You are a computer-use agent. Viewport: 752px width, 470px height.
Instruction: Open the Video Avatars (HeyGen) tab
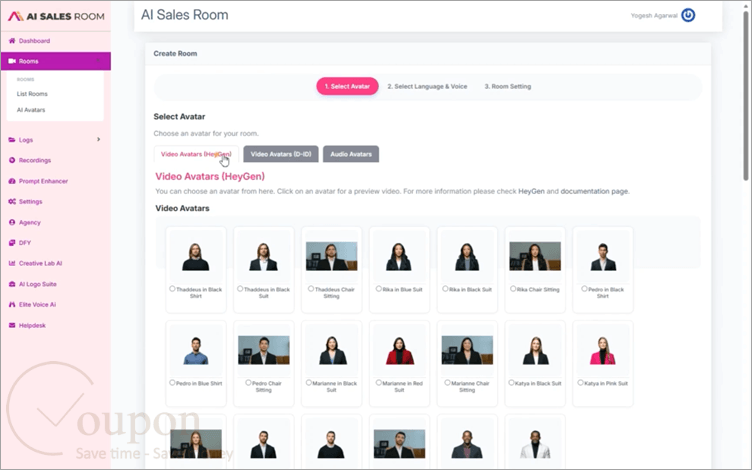click(196, 154)
